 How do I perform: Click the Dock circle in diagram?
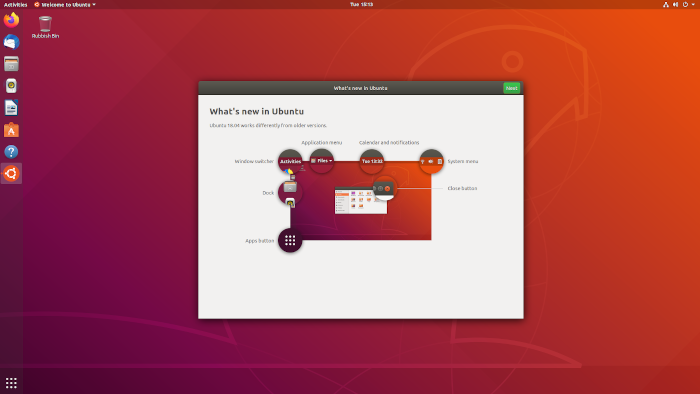point(290,193)
